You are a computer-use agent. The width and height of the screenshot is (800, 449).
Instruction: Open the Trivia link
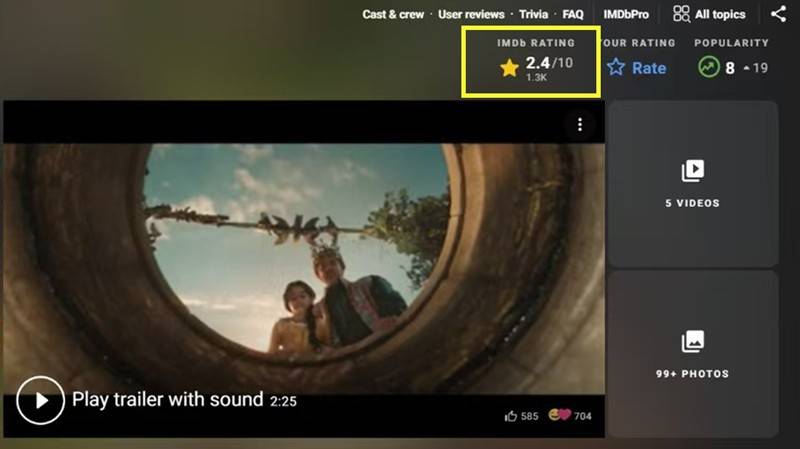(x=533, y=15)
